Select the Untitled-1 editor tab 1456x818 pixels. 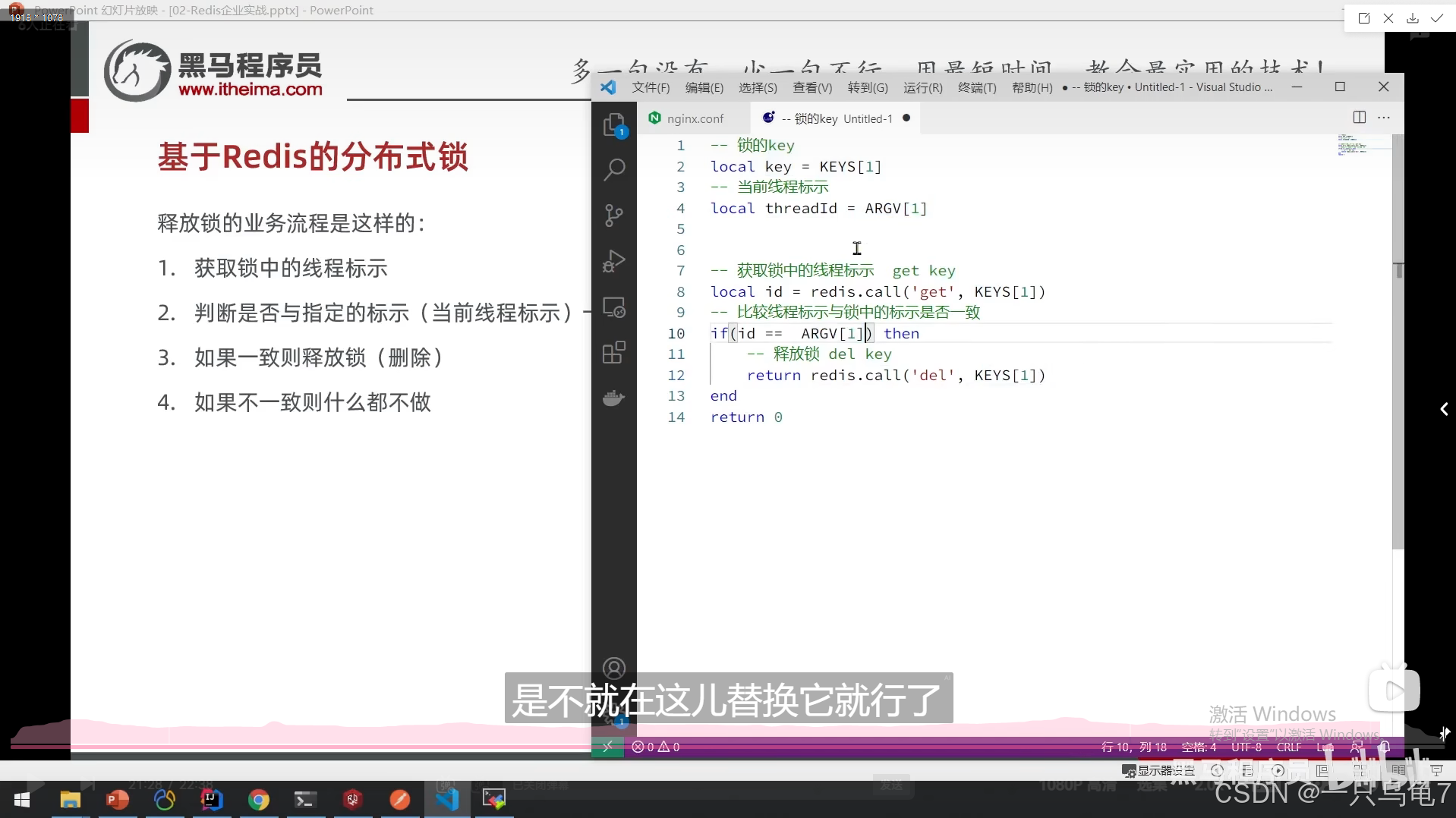coord(835,118)
